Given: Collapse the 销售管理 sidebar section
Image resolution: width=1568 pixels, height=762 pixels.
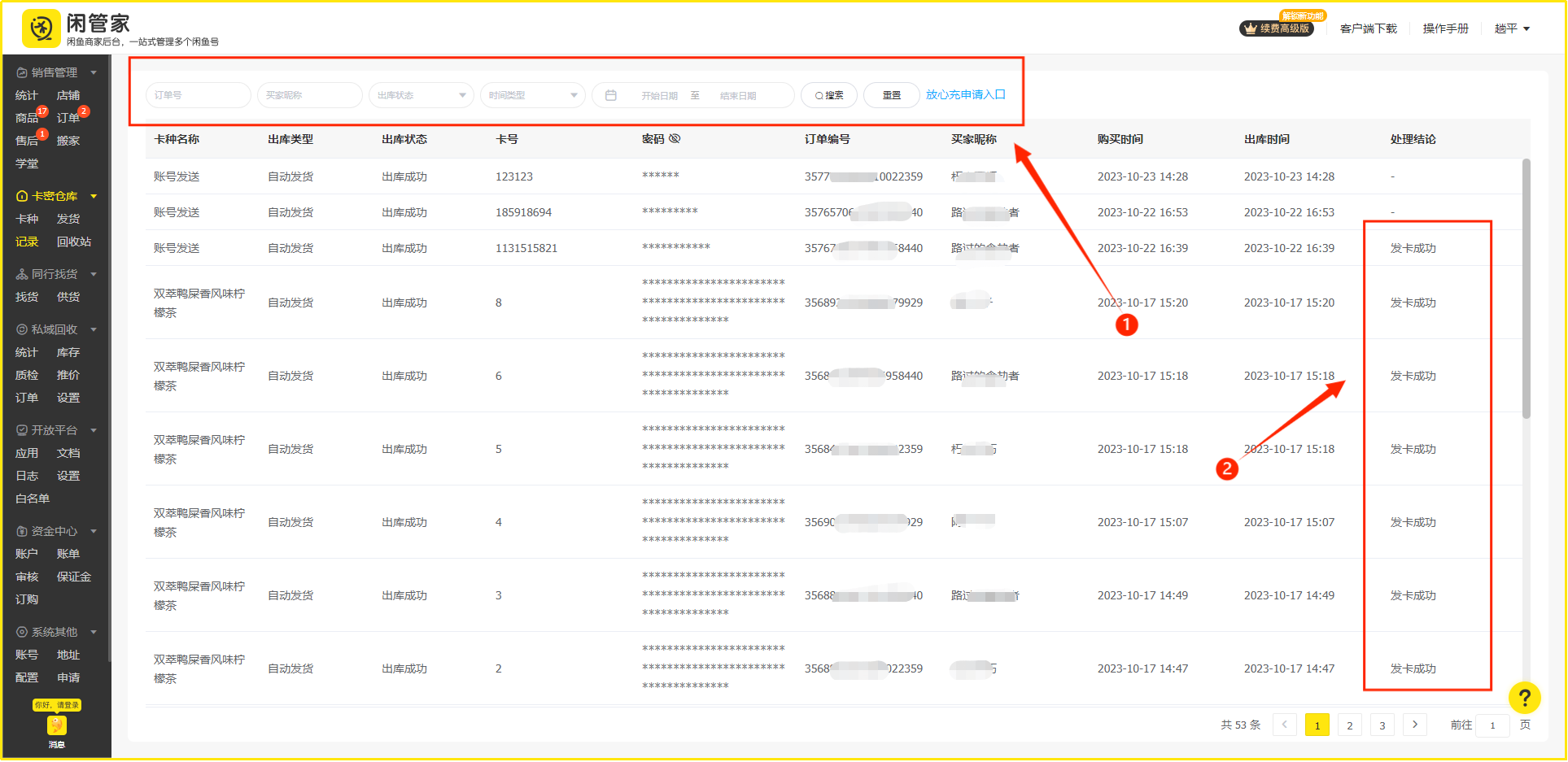Looking at the screenshot, I should pos(94,72).
